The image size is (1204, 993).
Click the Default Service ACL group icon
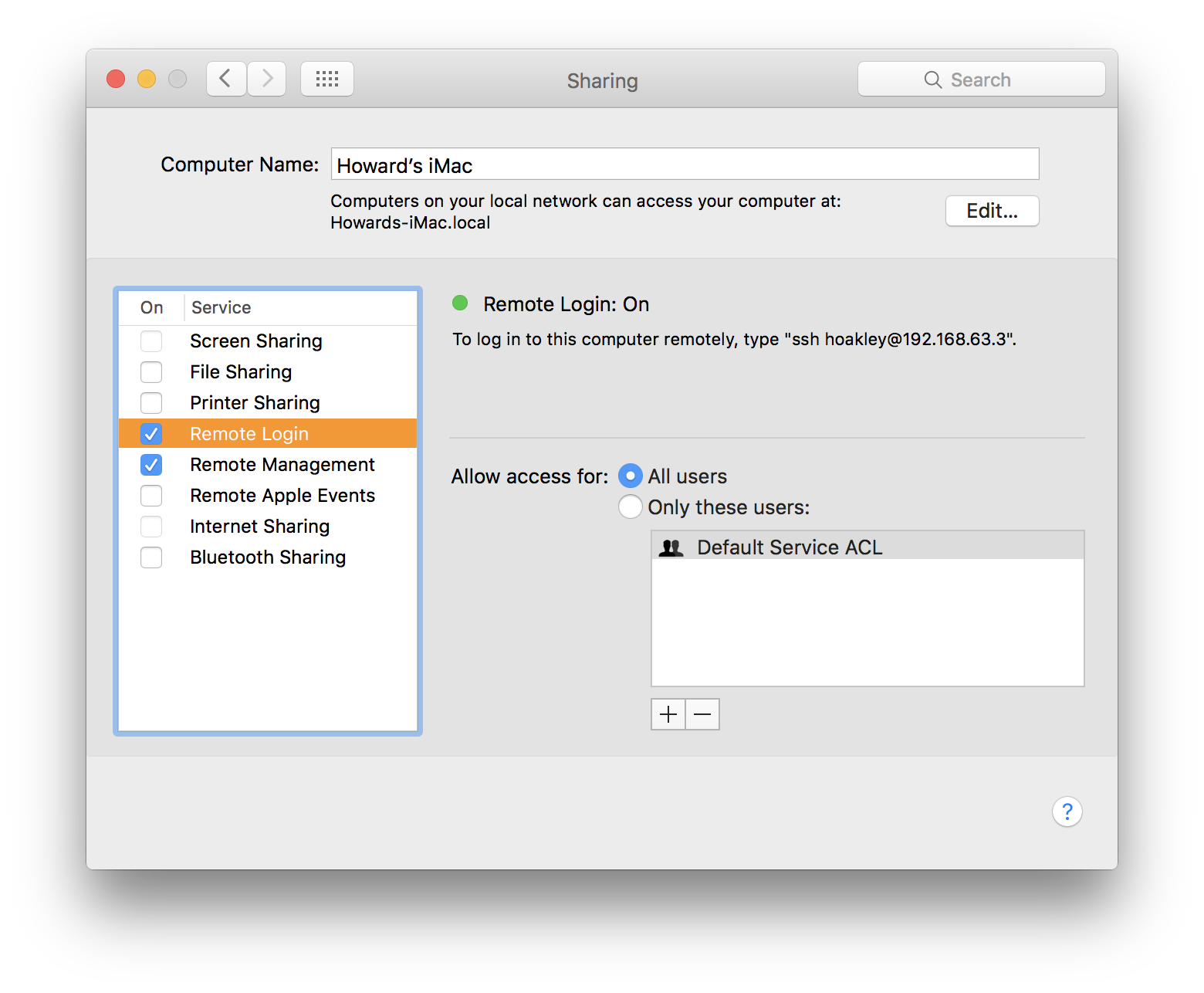click(x=671, y=547)
